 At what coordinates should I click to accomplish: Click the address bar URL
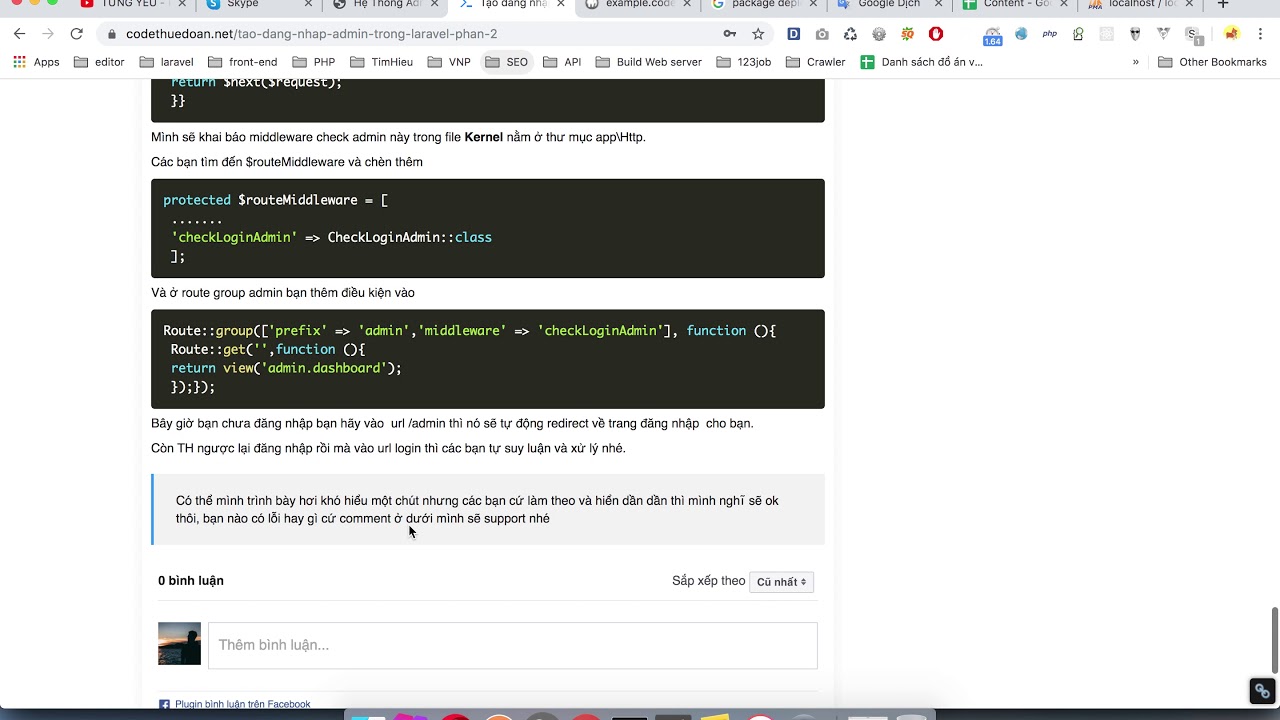tap(311, 34)
